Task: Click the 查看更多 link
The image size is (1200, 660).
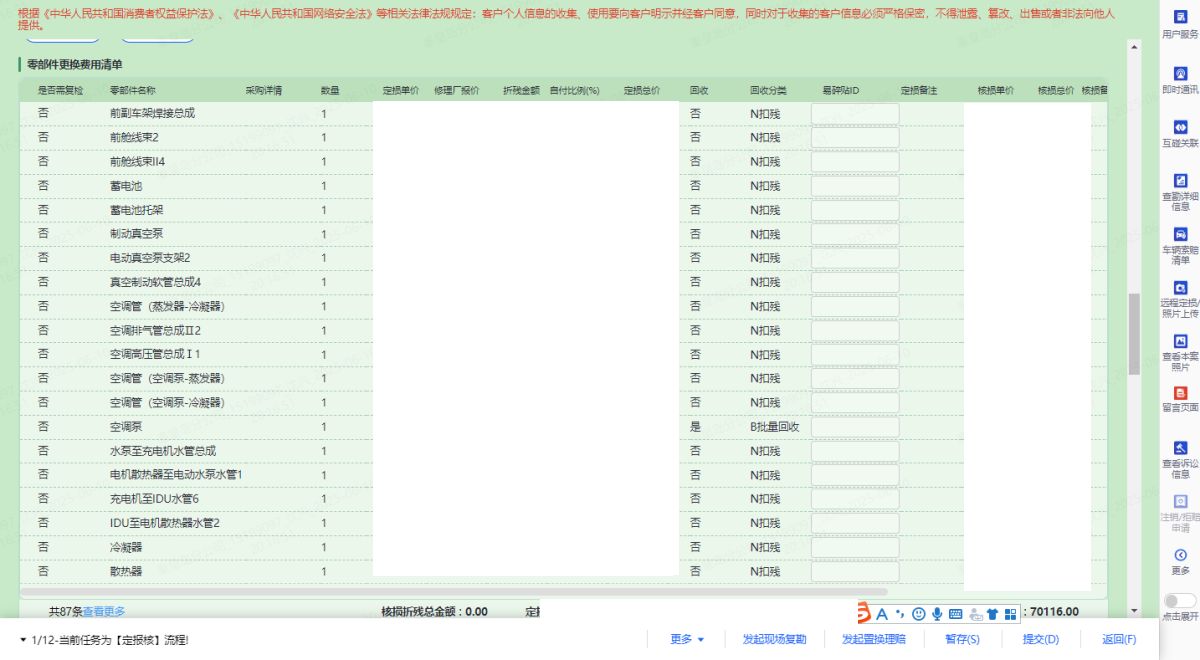Action: pyautogui.click(x=104, y=611)
